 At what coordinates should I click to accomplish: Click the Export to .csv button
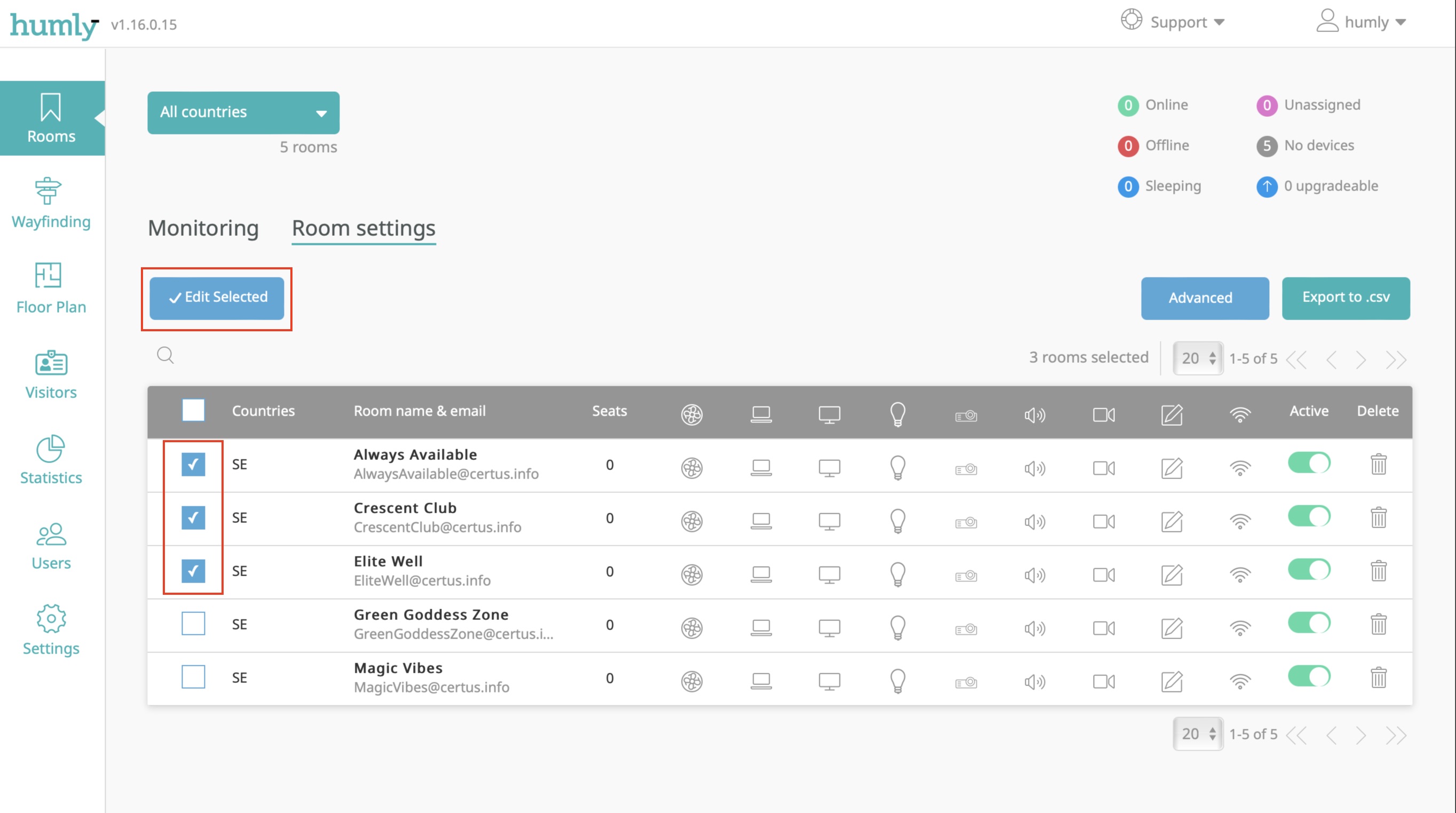click(1345, 297)
